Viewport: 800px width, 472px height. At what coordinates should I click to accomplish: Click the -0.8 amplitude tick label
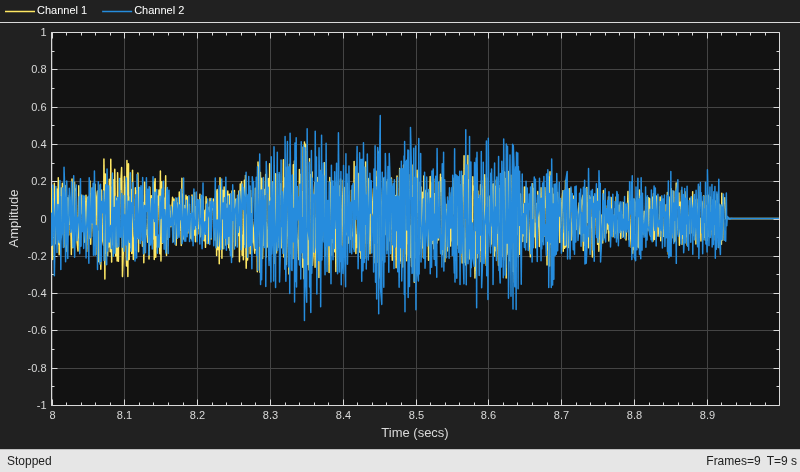click(x=37, y=368)
